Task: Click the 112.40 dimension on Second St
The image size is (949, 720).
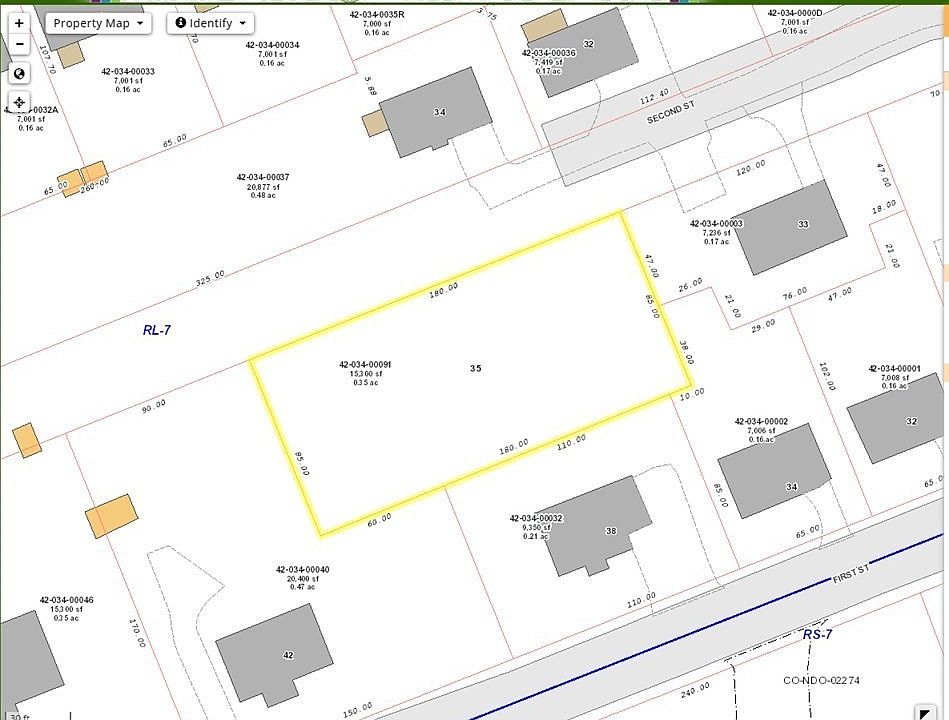Action: pyautogui.click(x=654, y=96)
